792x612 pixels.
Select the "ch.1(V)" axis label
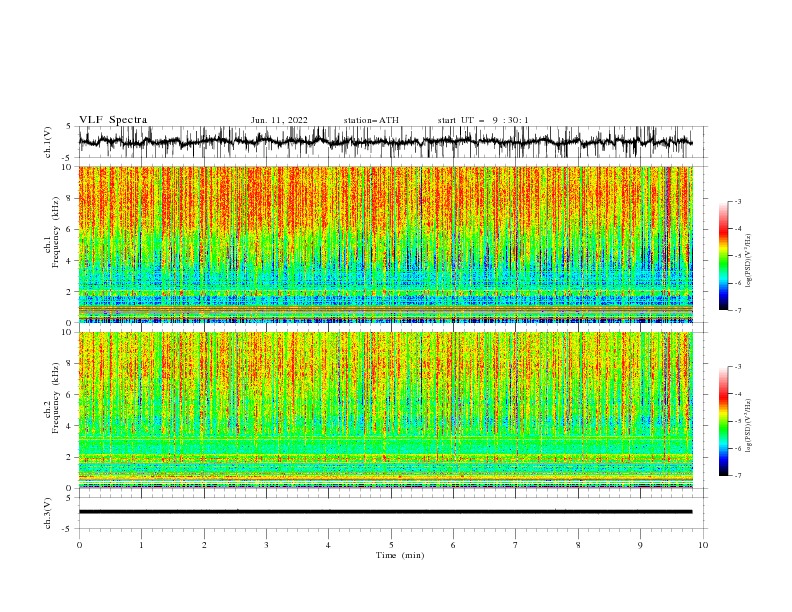48,142
